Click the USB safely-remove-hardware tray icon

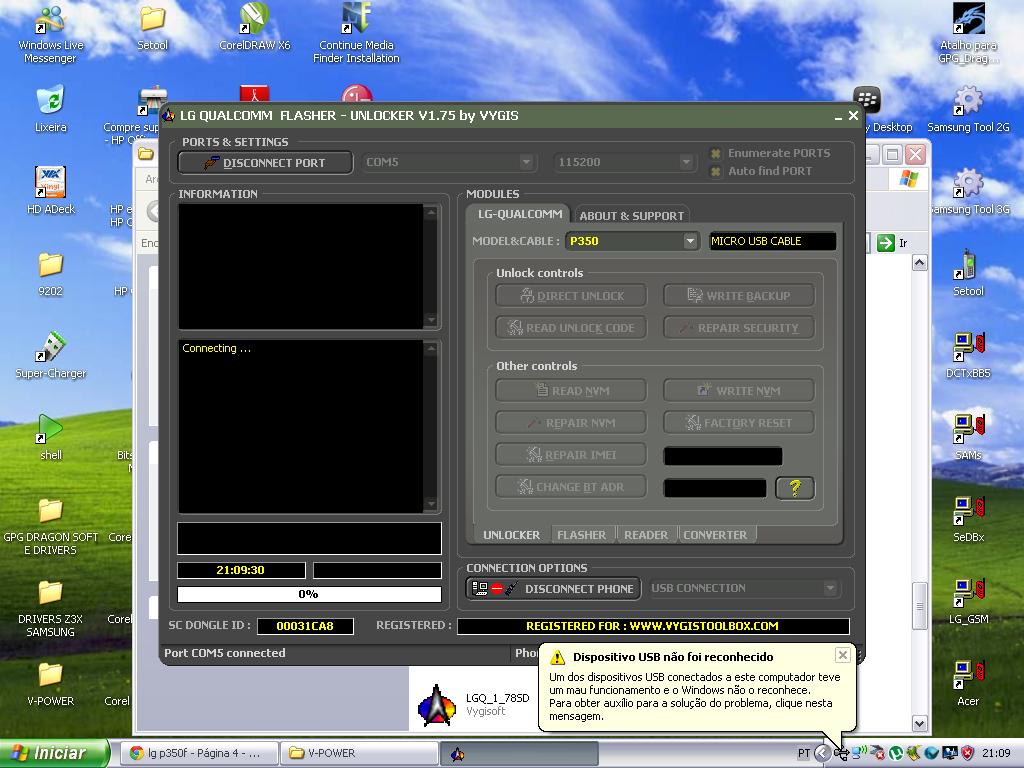click(841, 753)
